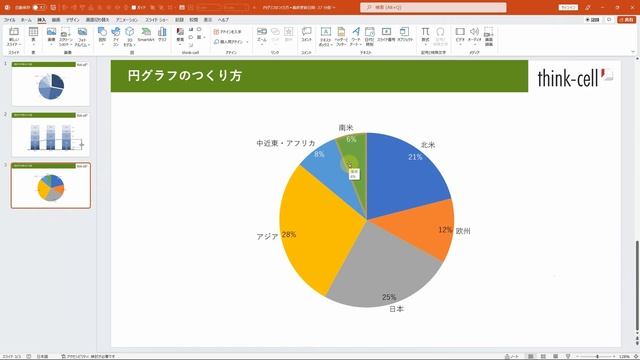This screenshot has width=640, height=360.
Task: Open the Transitions tab
Action: point(97,20)
